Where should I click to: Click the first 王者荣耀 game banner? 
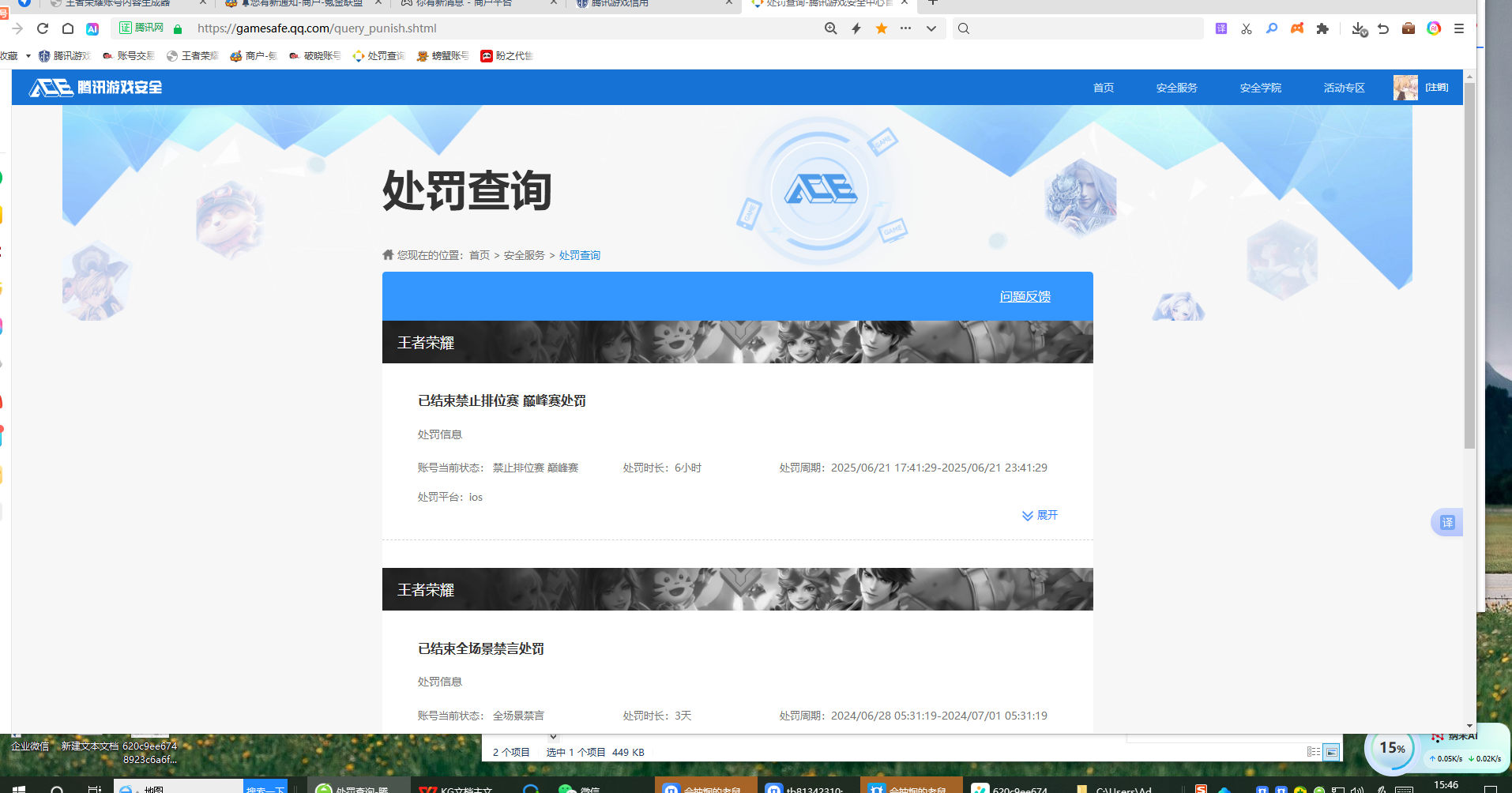pyautogui.click(x=738, y=342)
